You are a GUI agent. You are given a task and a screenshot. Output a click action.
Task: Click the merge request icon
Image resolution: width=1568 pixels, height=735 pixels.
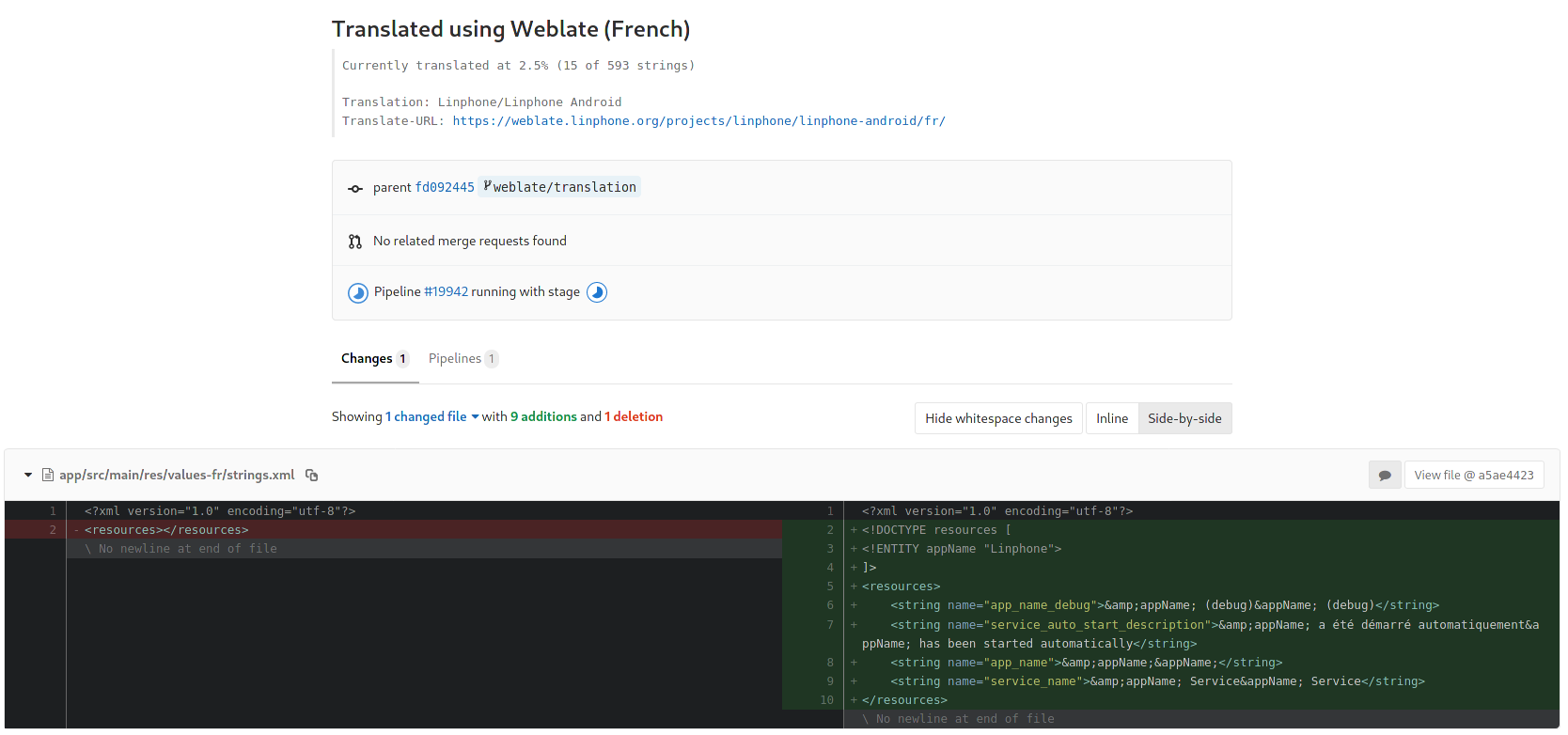coord(355,242)
